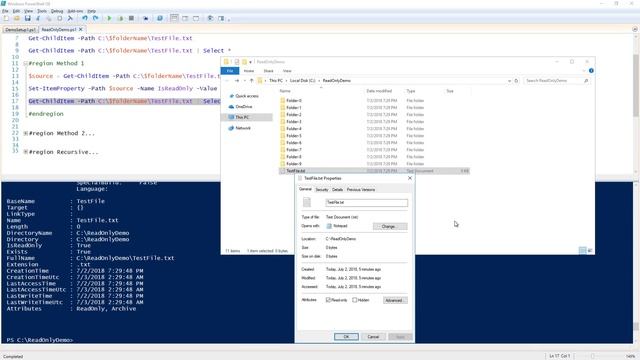Click the New script icon in ISE toolbar

tap(6, 18)
